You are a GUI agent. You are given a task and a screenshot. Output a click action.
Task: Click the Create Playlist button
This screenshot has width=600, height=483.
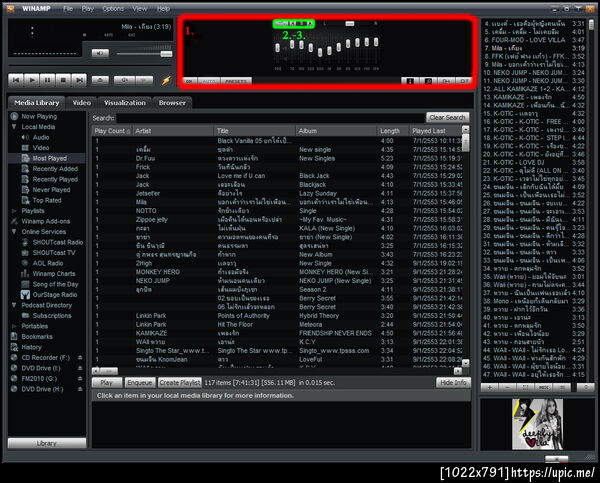[179, 382]
